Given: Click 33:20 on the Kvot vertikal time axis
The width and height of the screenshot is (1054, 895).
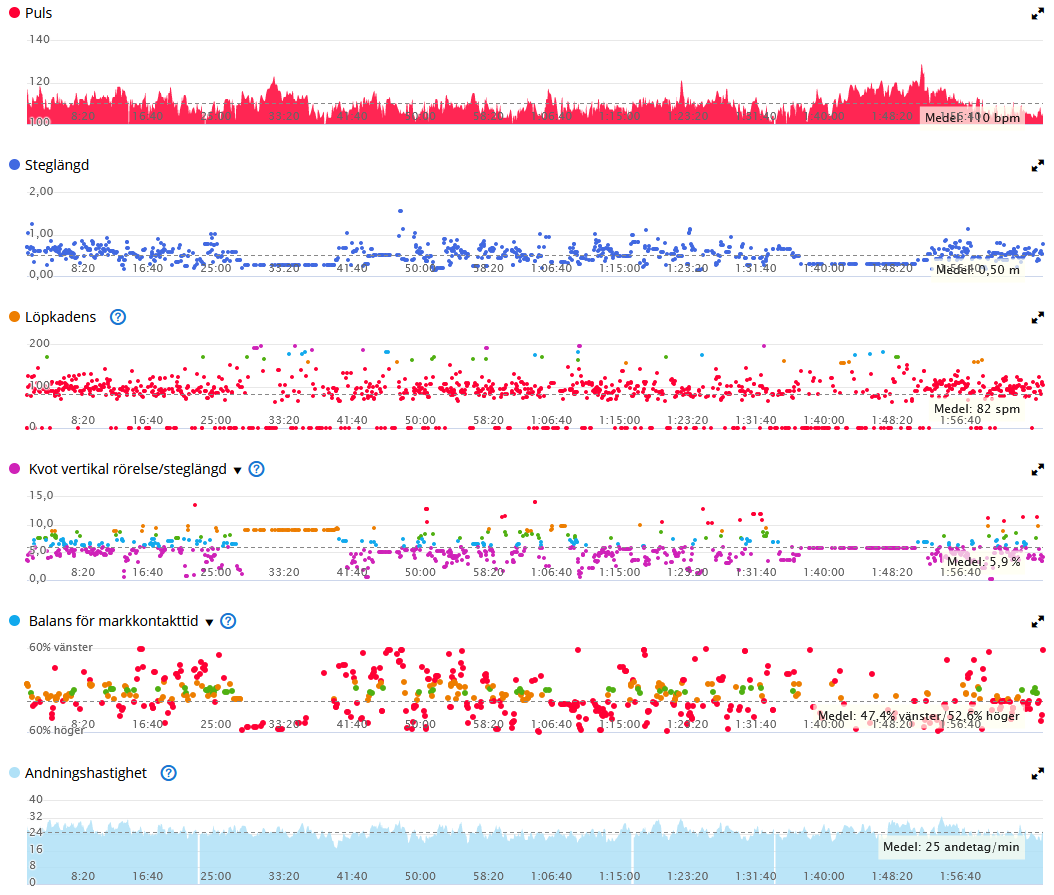Looking at the screenshot, I should (284, 572).
